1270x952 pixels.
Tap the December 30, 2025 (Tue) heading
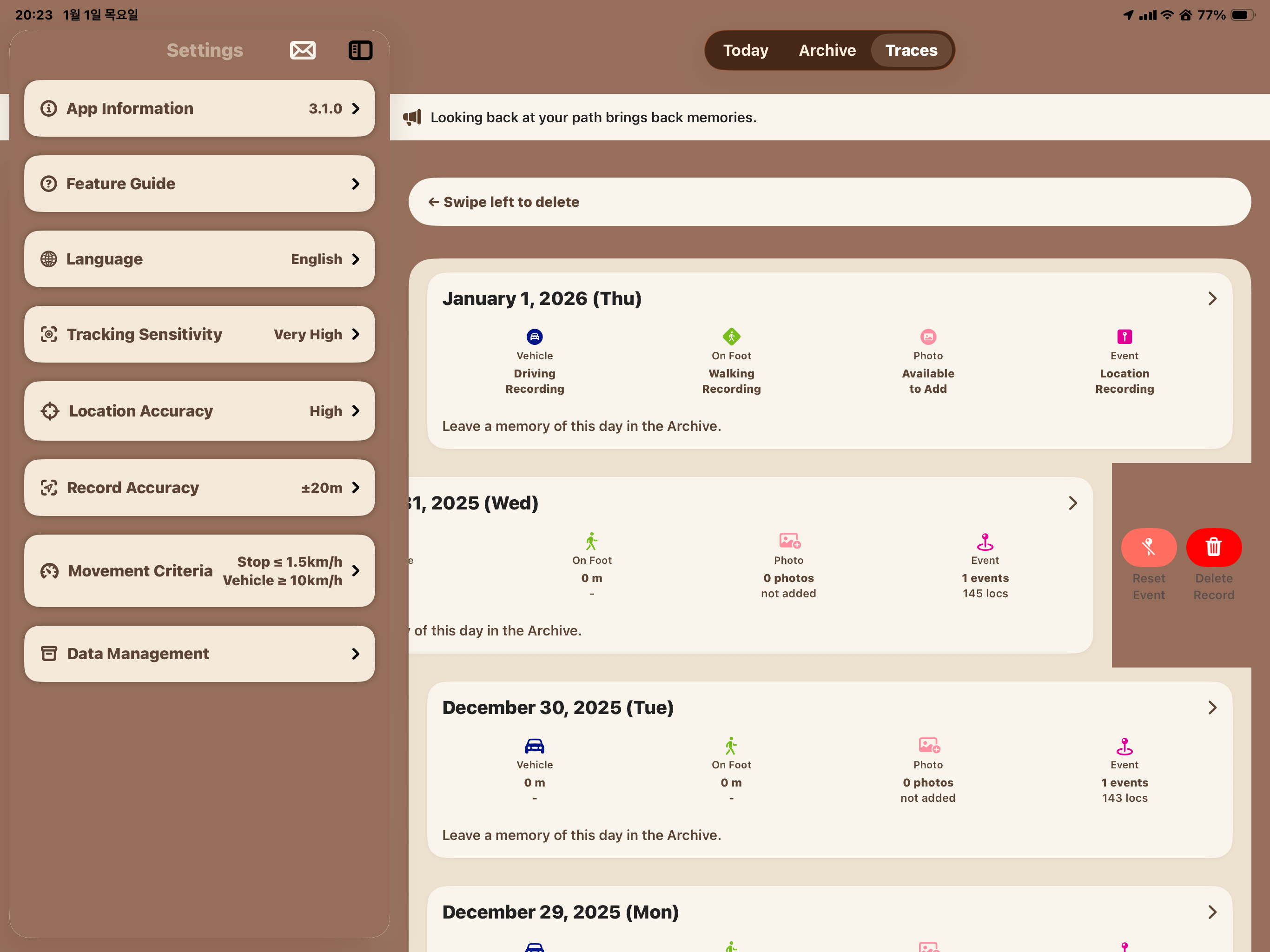(557, 707)
